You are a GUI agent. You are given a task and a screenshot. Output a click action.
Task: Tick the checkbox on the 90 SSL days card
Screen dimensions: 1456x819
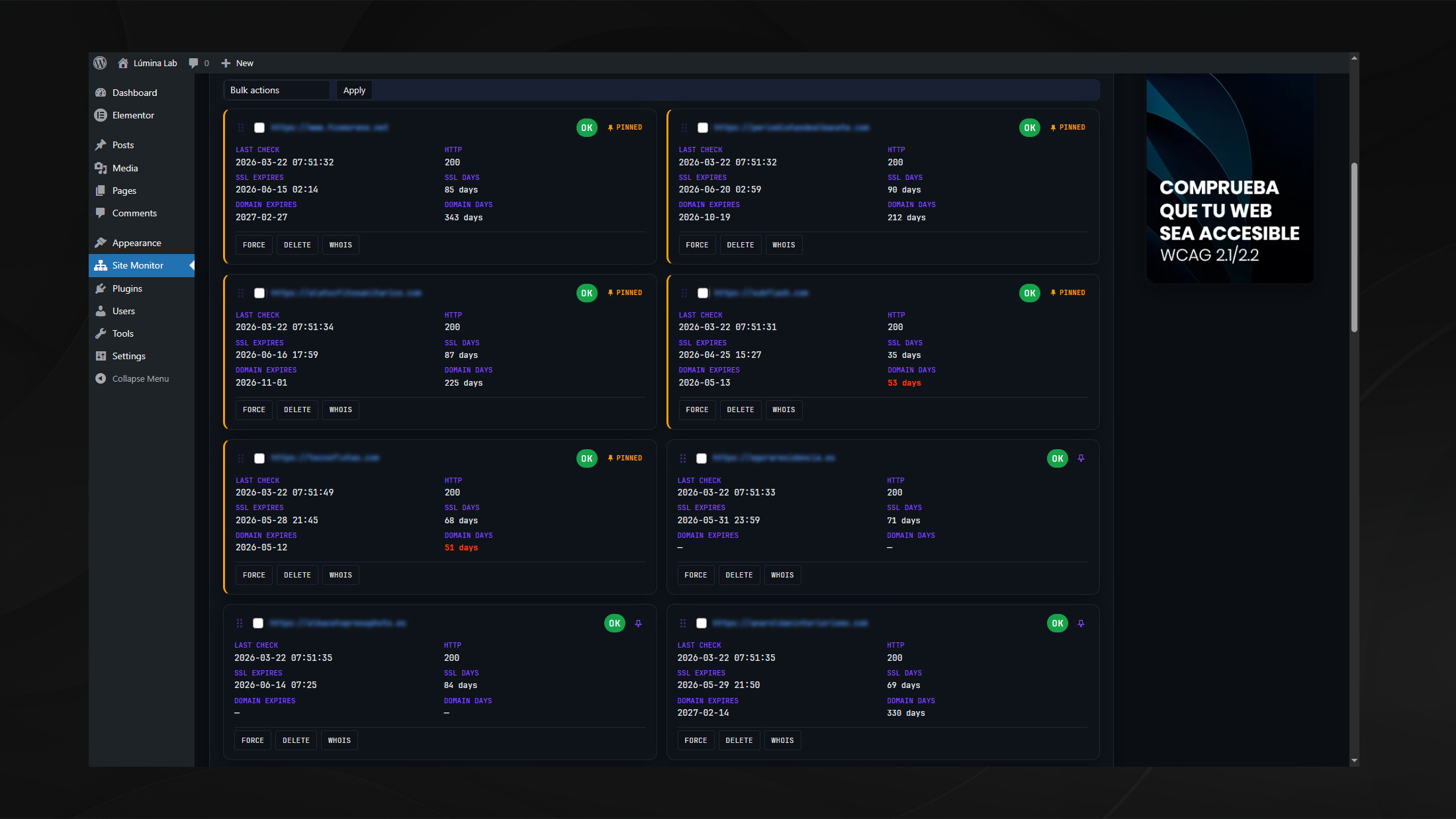pos(703,128)
